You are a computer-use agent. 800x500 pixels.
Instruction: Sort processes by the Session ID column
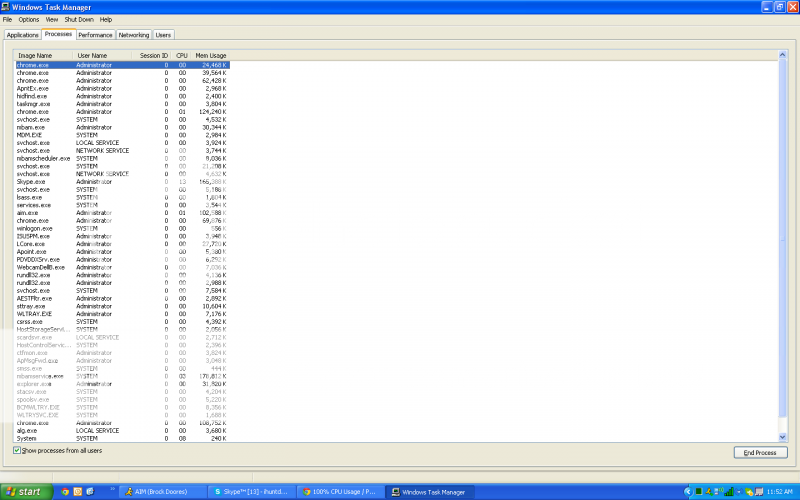point(151,55)
